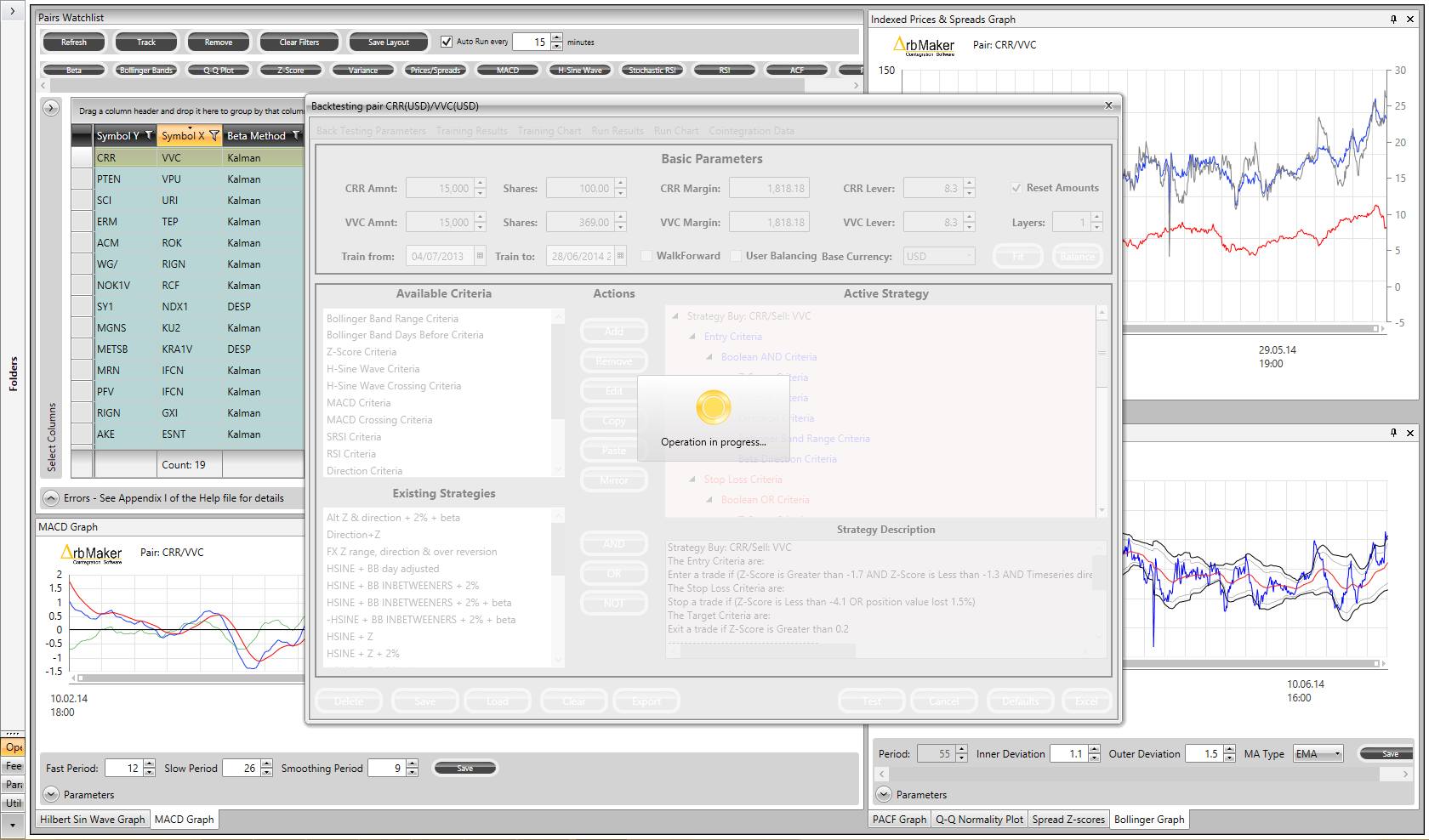Click the Save Layout button
This screenshot has height=840, width=1429.
pyautogui.click(x=389, y=42)
